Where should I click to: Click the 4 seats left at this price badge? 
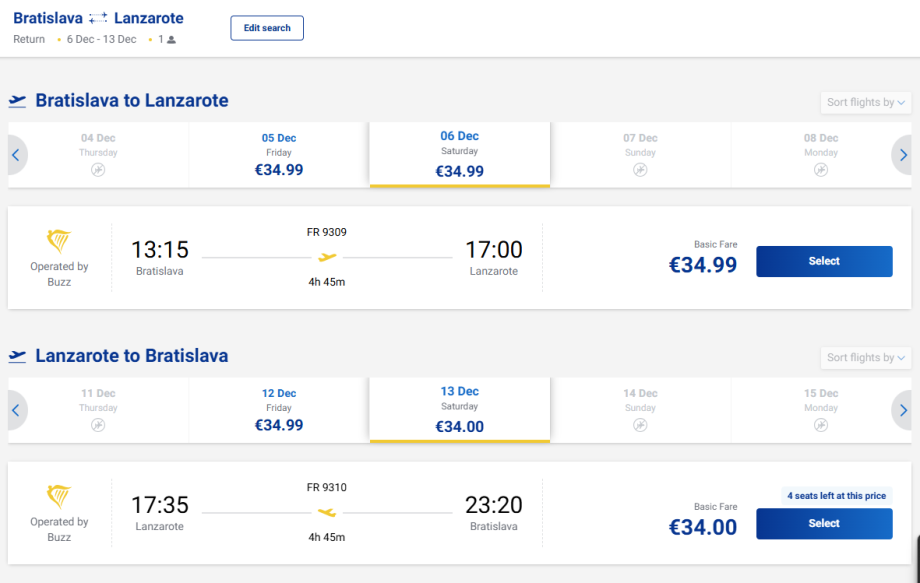836,496
